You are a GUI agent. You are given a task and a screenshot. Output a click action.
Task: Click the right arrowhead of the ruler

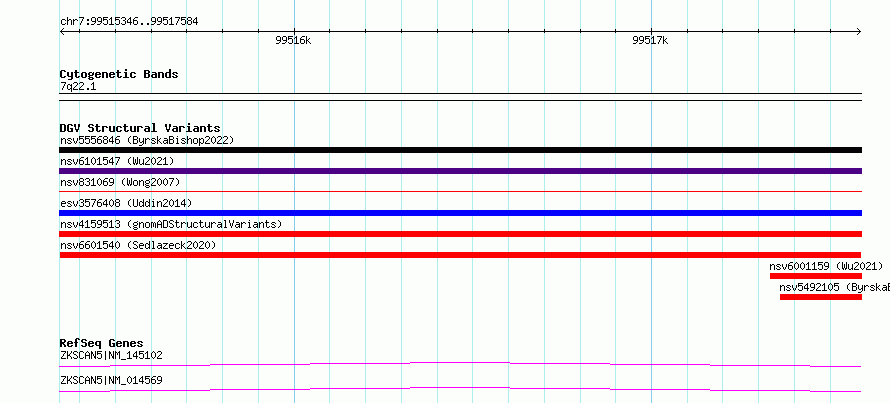point(859,31)
